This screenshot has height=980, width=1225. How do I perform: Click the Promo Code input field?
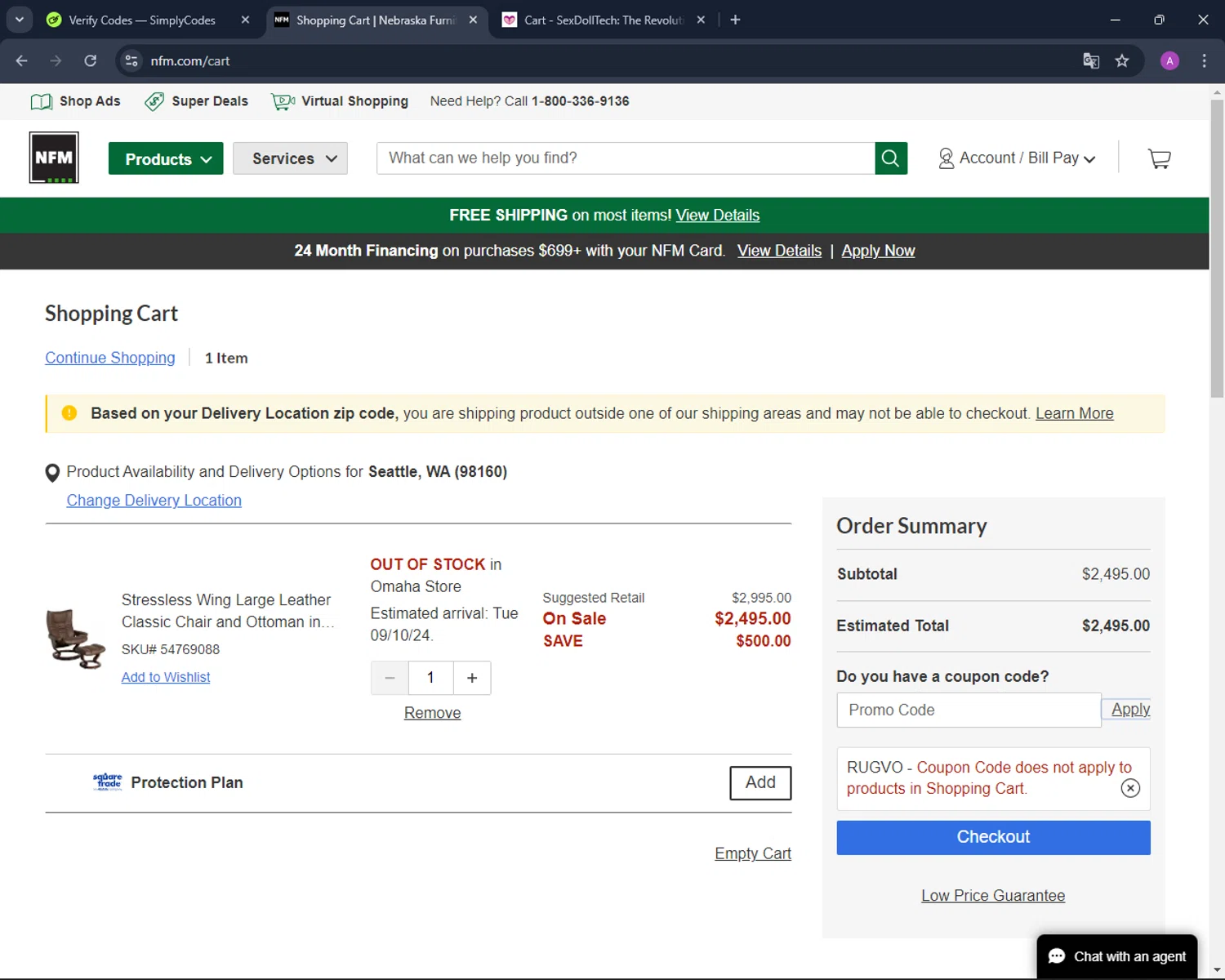969,710
